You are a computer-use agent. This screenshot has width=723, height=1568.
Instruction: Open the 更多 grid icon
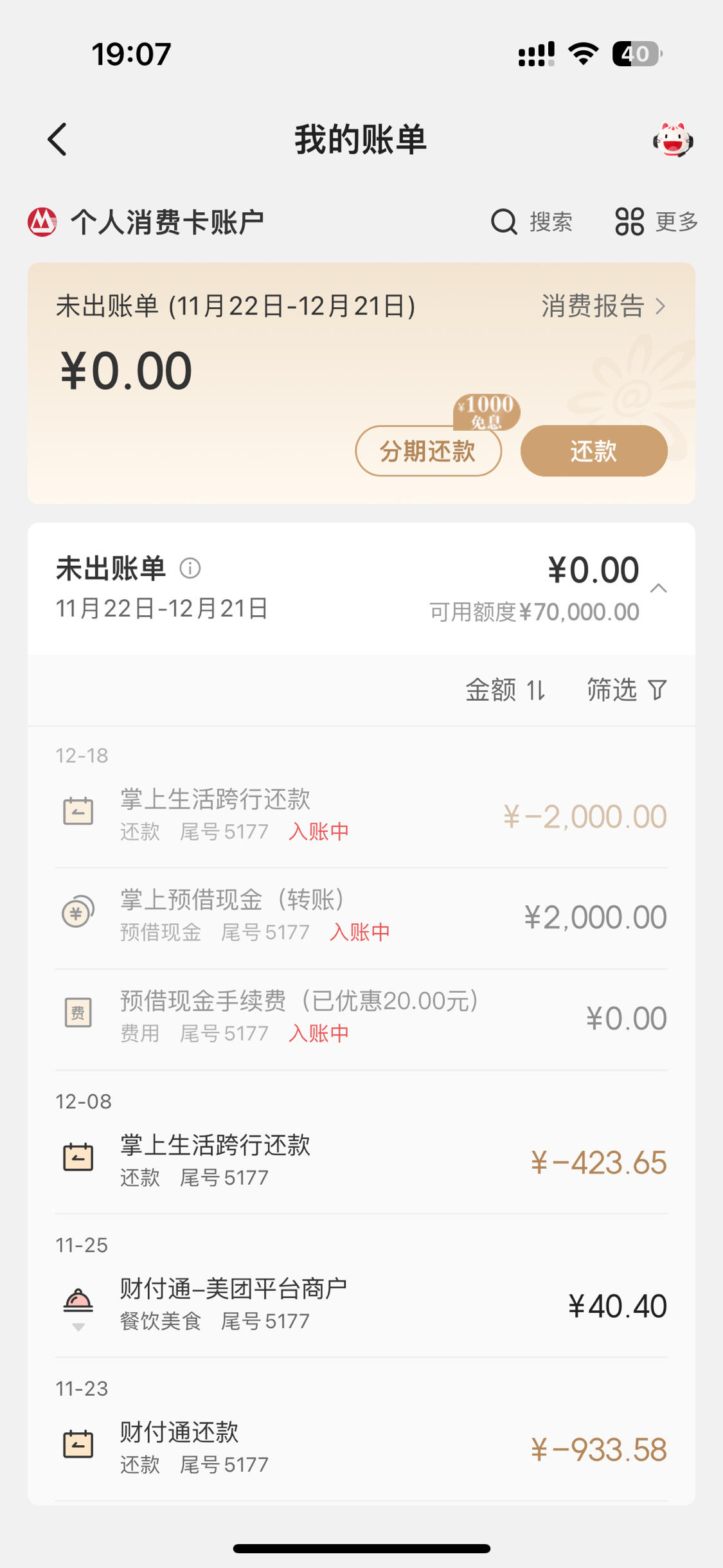pos(629,222)
